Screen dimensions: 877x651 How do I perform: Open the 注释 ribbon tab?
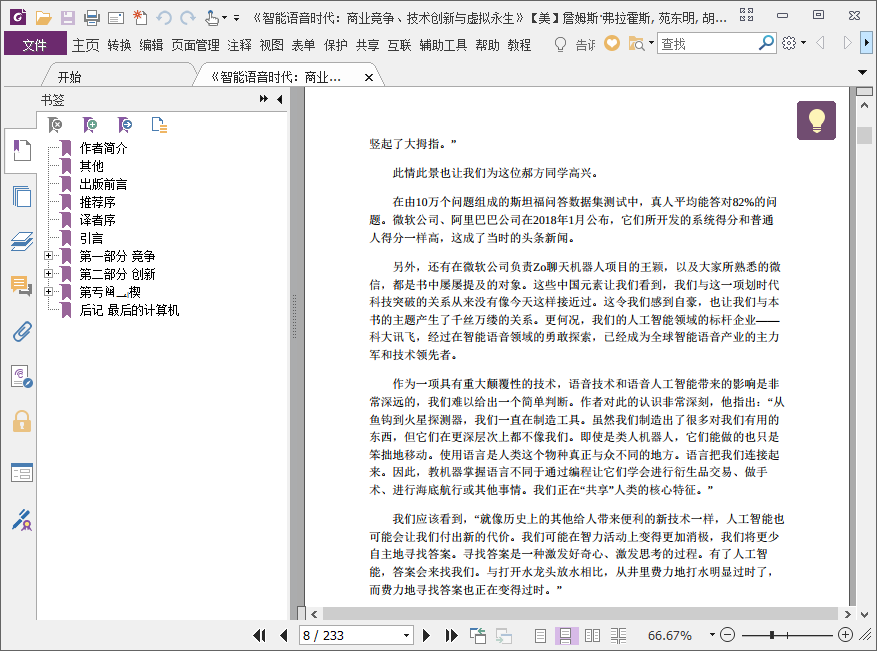pyautogui.click(x=239, y=45)
